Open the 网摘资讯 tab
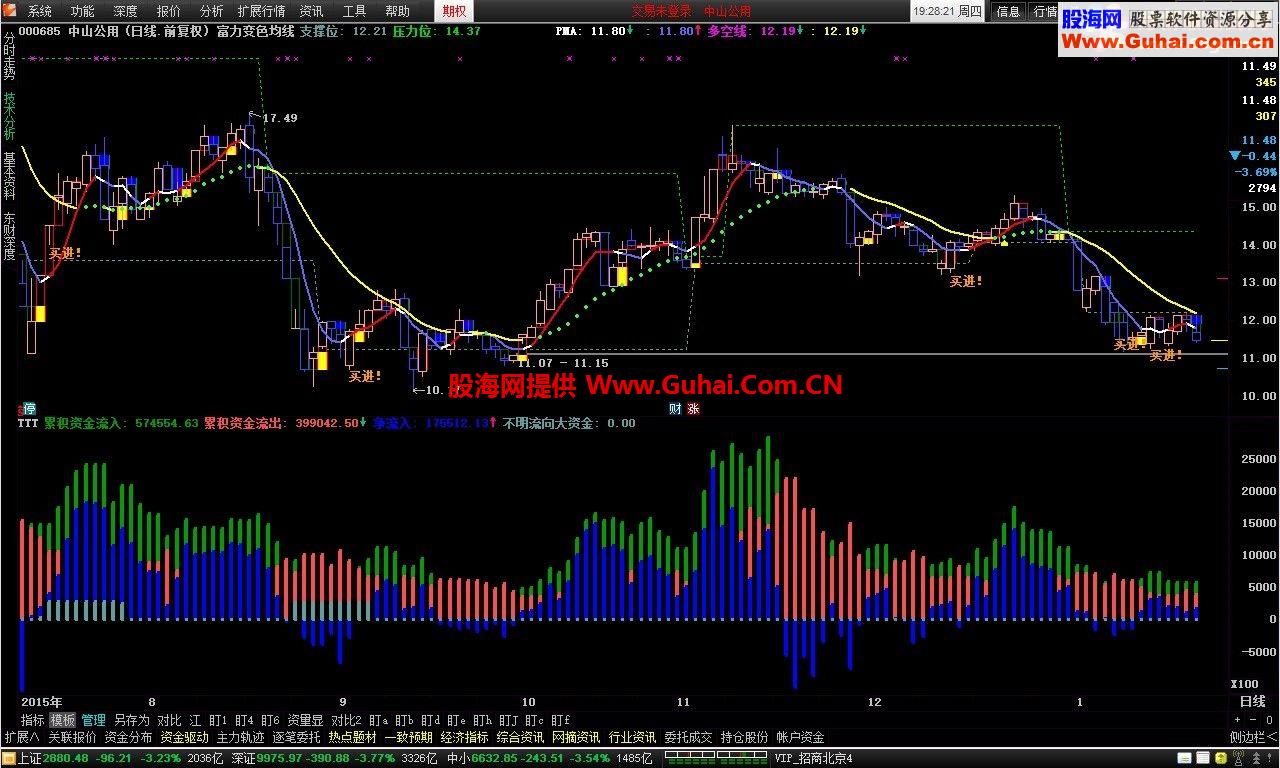 pyautogui.click(x=577, y=737)
